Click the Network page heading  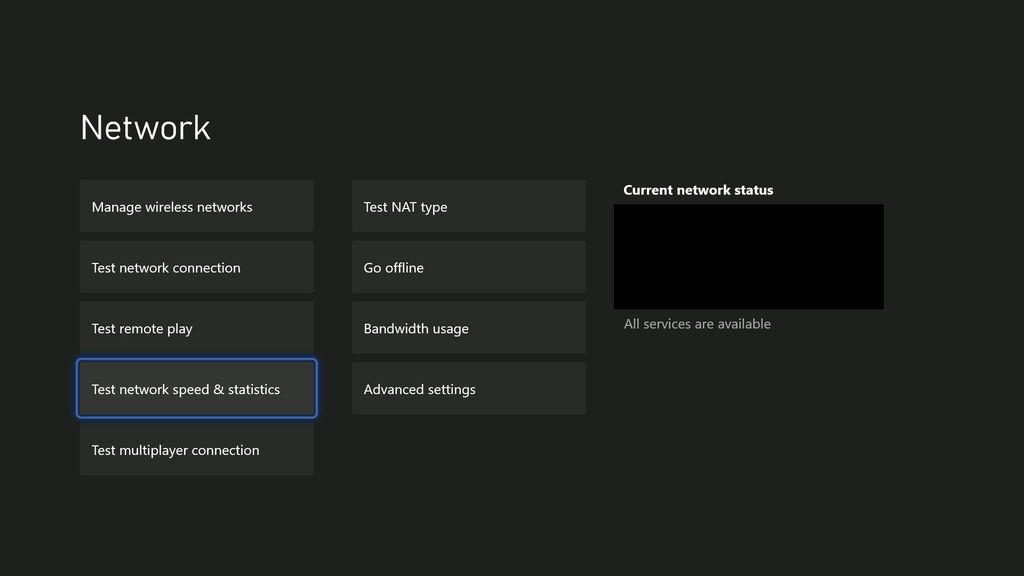pos(145,126)
